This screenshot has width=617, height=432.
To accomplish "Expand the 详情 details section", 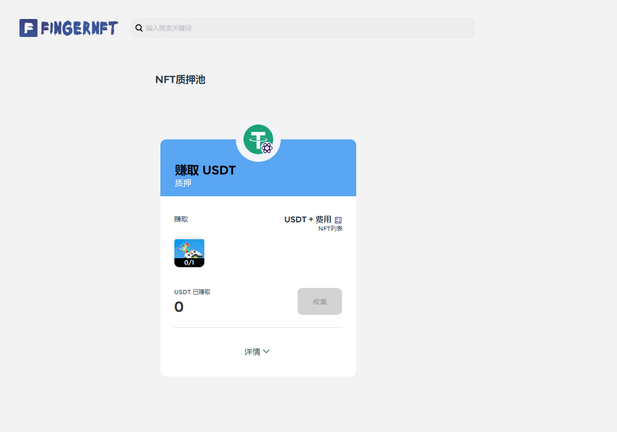I will pos(257,352).
